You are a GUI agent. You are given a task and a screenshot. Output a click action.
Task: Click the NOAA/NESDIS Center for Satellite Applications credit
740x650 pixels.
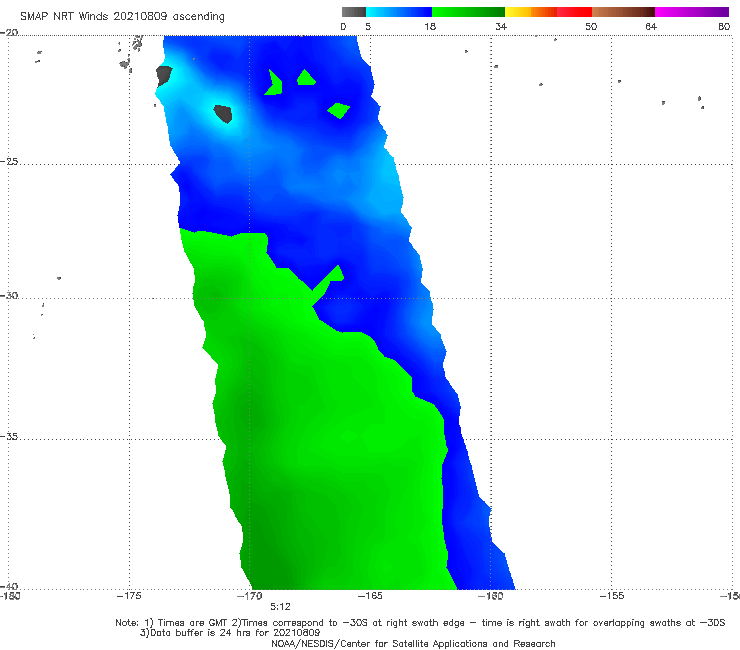coord(413,643)
